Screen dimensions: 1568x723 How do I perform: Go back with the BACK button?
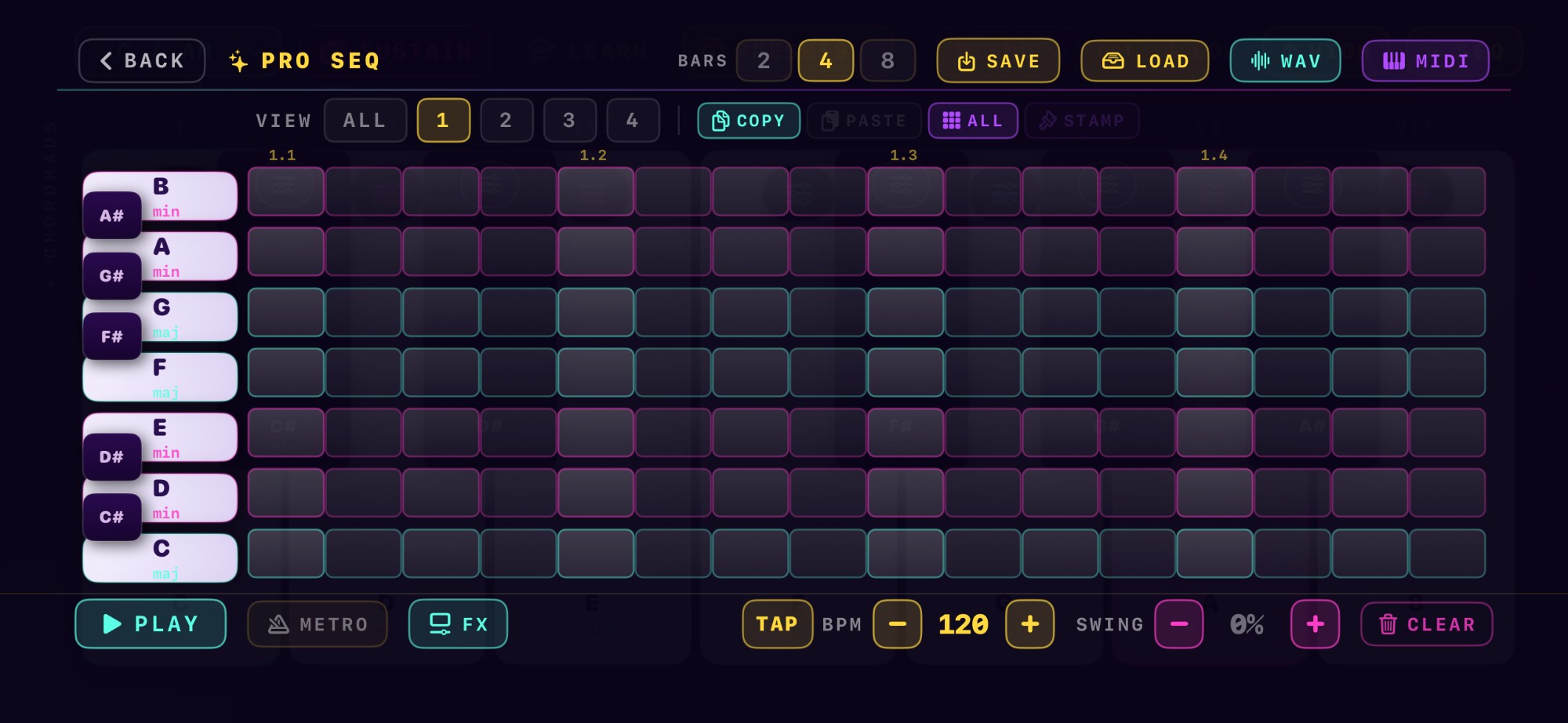[142, 60]
